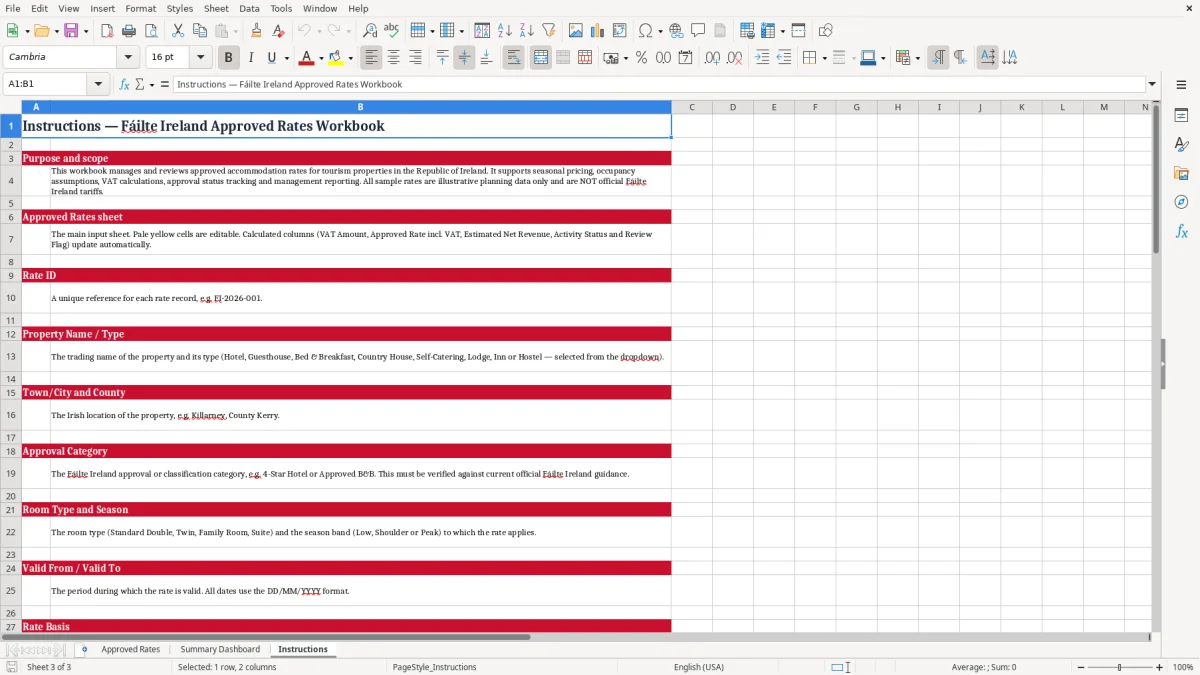
Task: Click the Clone Formatting paintbrush icon
Action: tap(256, 31)
